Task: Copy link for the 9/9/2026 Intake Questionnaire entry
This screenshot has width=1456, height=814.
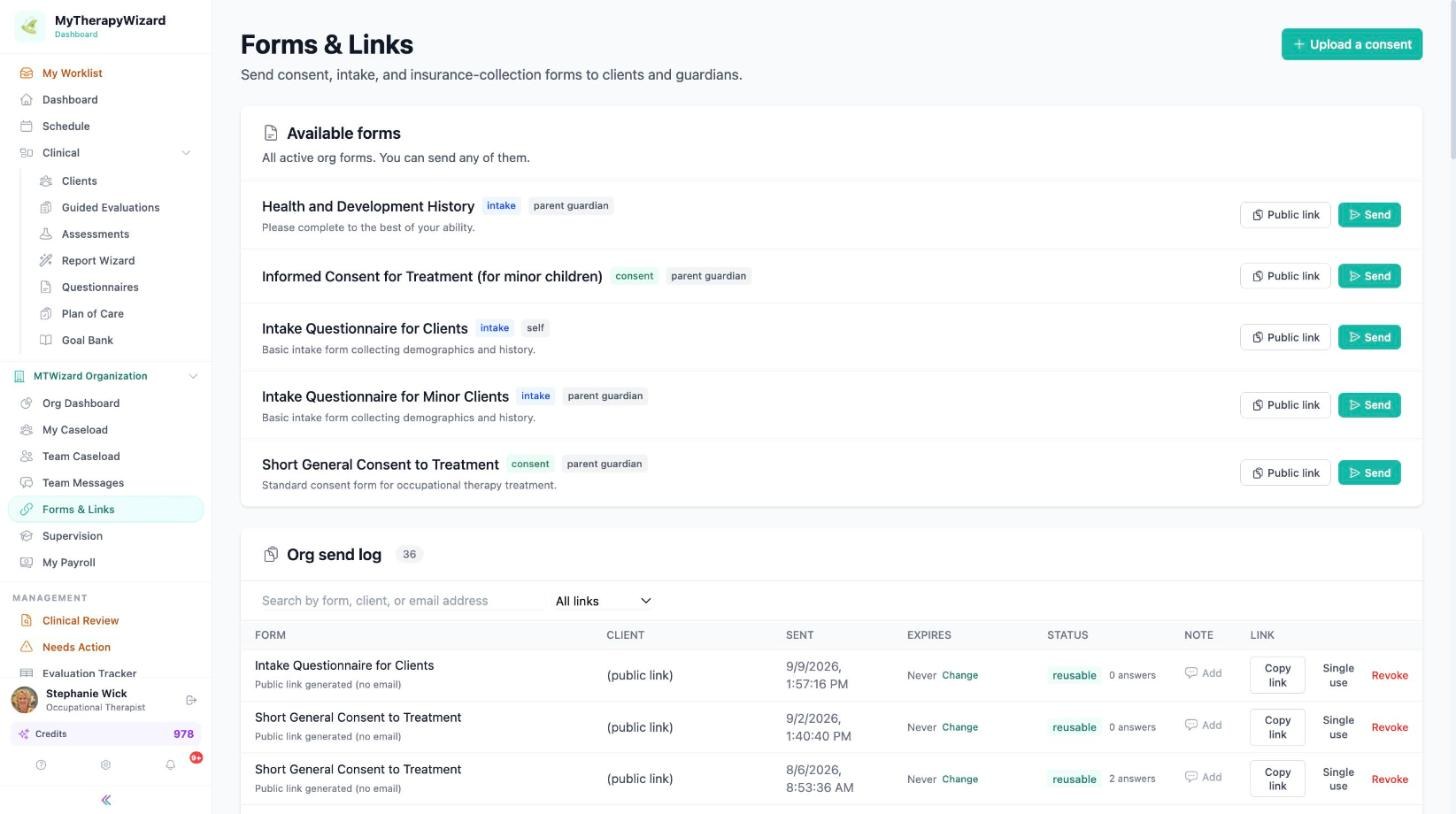Action: [x=1277, y=675]
